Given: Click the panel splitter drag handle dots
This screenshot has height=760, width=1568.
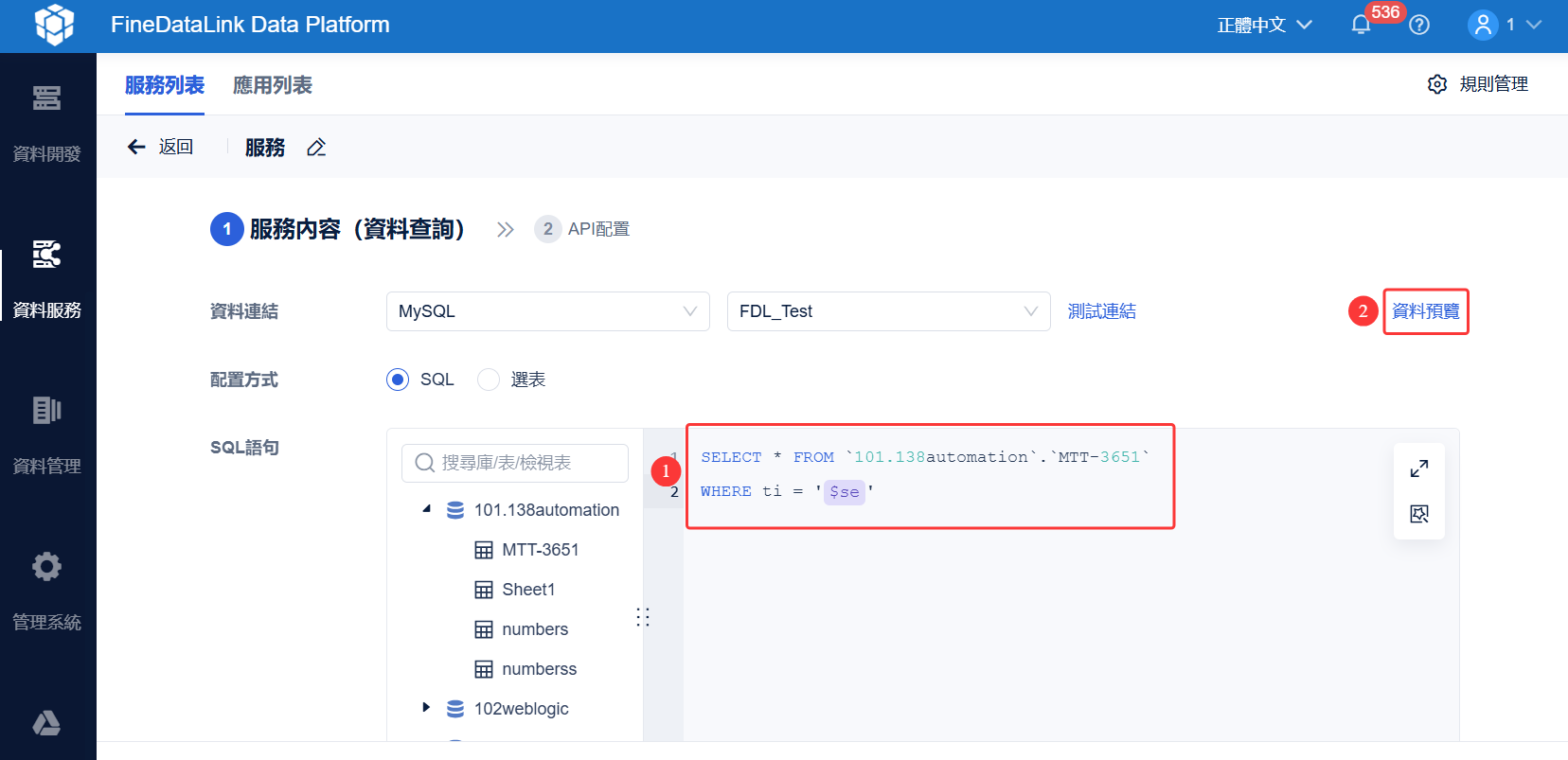Looking at the screenshot, I should pos(643,617).
